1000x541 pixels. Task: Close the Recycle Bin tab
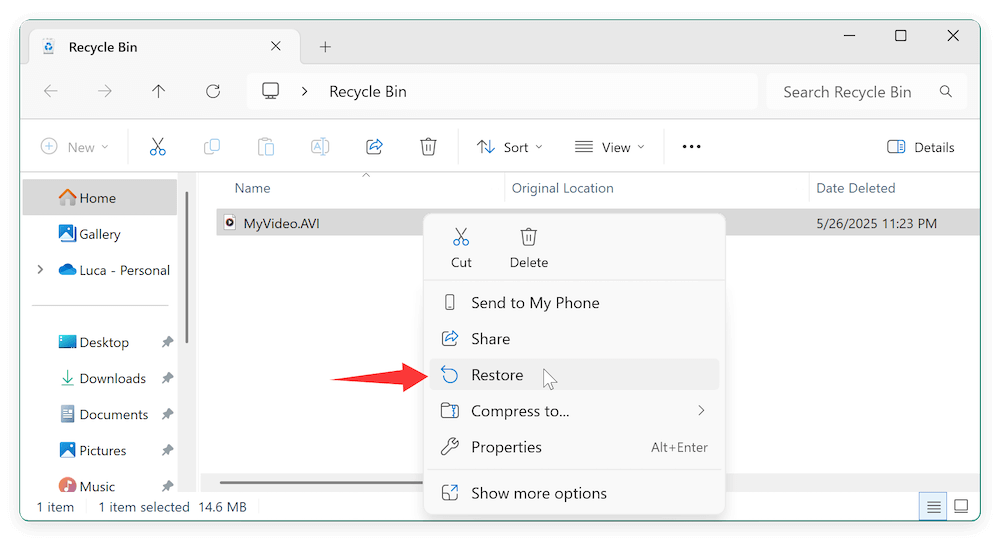click(x=276, y=46)
